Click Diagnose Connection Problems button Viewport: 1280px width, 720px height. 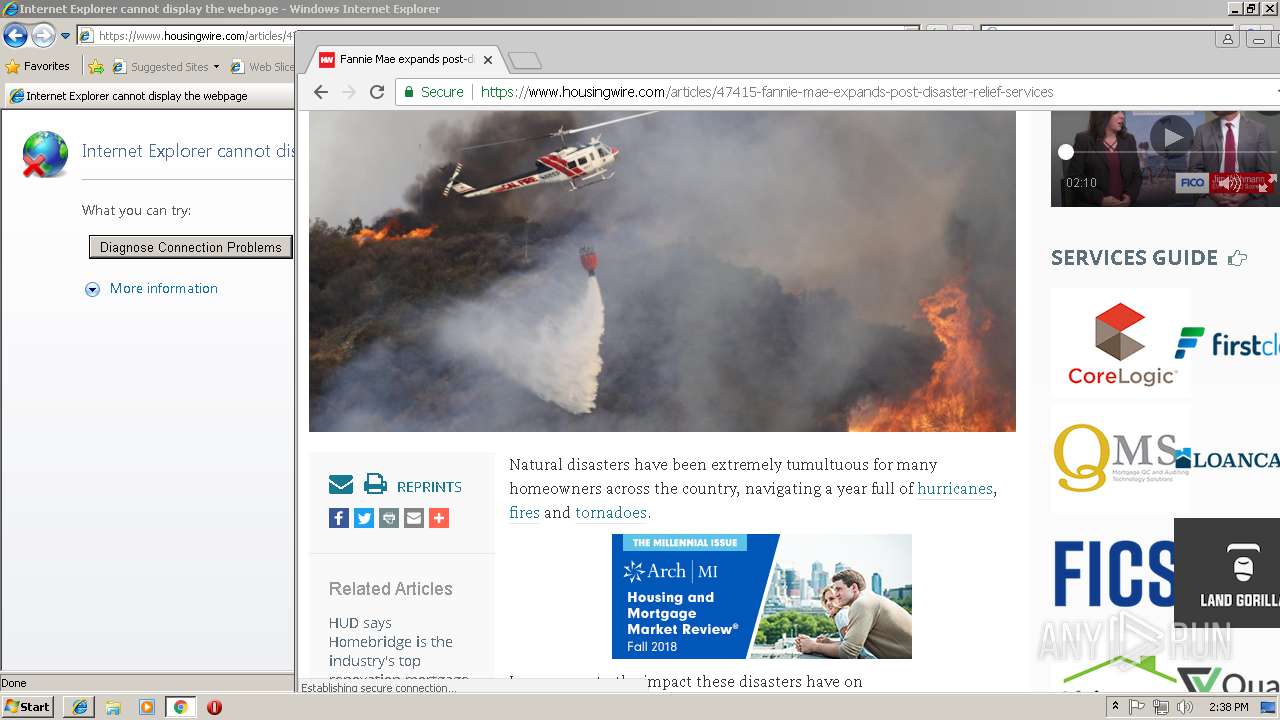coord(191,247)
